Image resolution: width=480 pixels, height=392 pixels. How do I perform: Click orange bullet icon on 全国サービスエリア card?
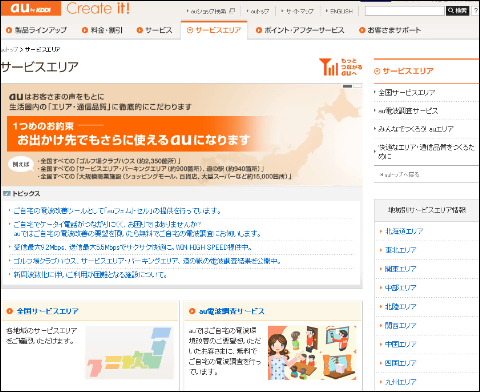click(x=10, y=311)
